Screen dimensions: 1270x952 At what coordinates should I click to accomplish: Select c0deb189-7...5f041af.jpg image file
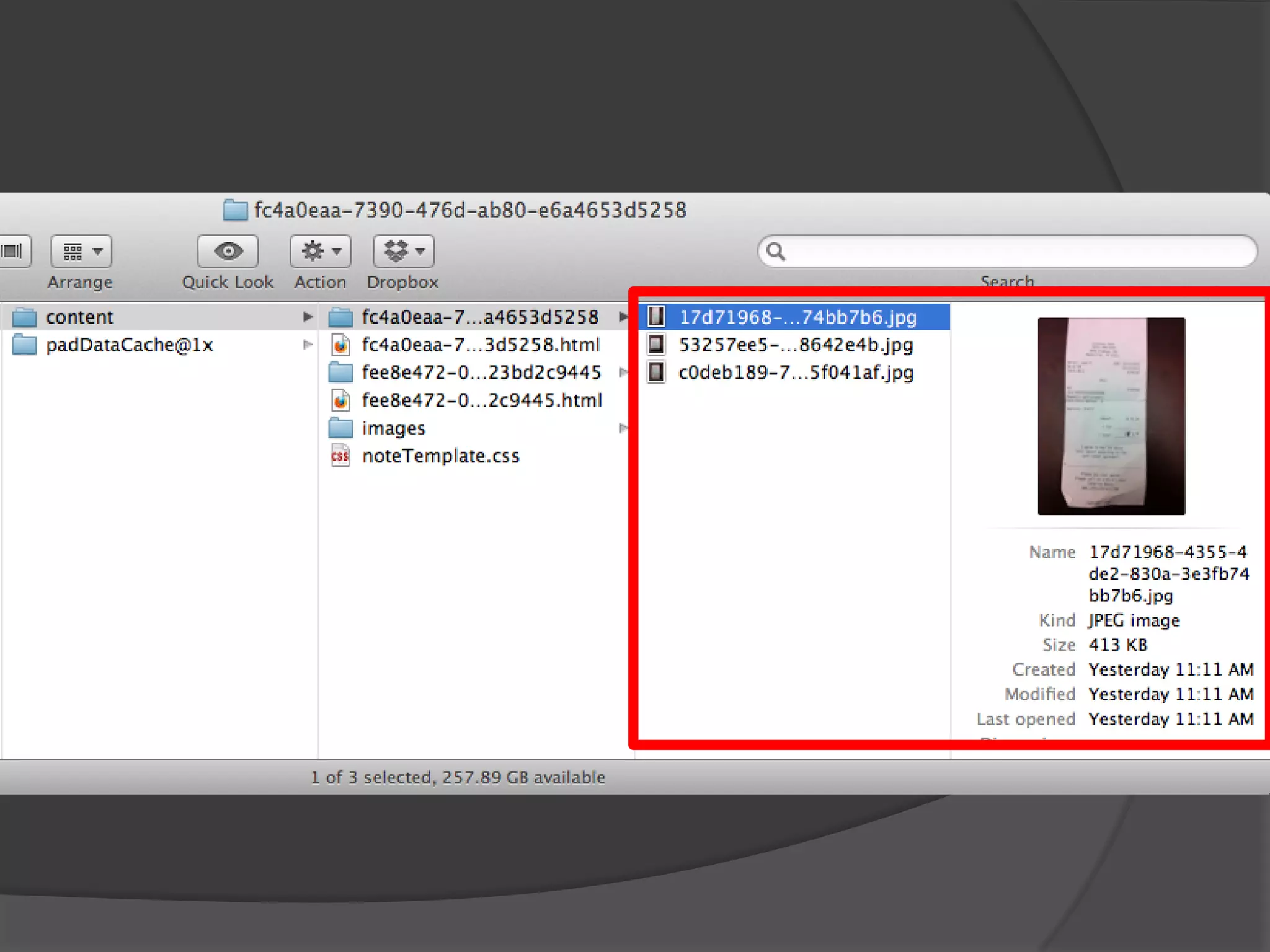(796, 373)
